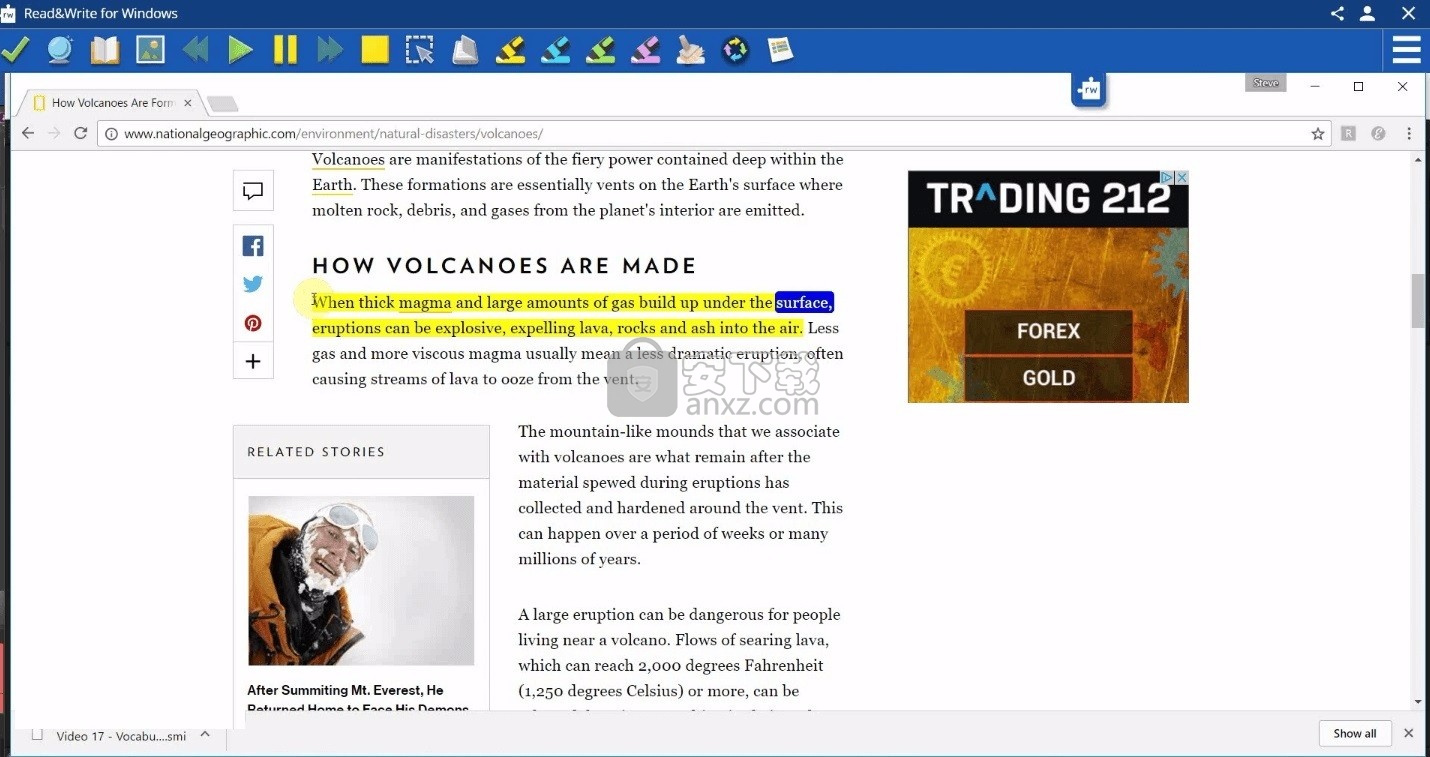The height and width of the screenshot is (757, 1430).
Task: Click the round E extension icon in Chrome
Action: click(1378, 133)
